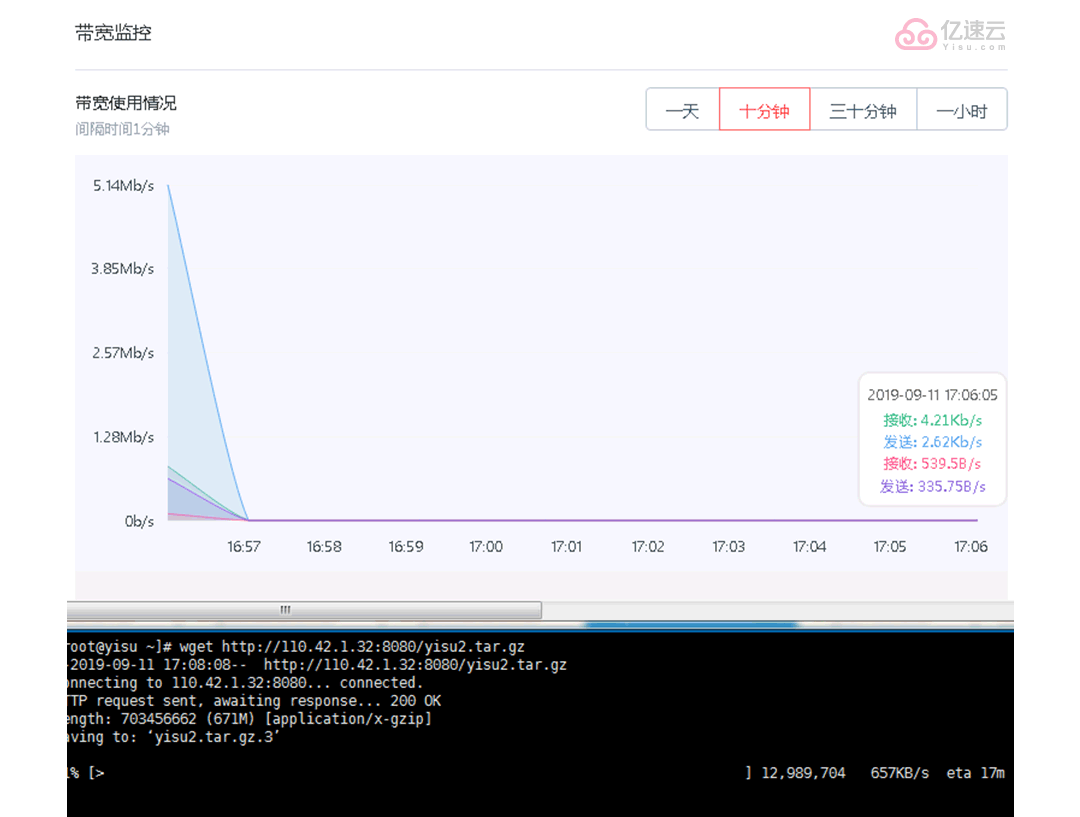Select the 一天 time range tab
Screen dimensions: 1080x817
pos(683,109)
